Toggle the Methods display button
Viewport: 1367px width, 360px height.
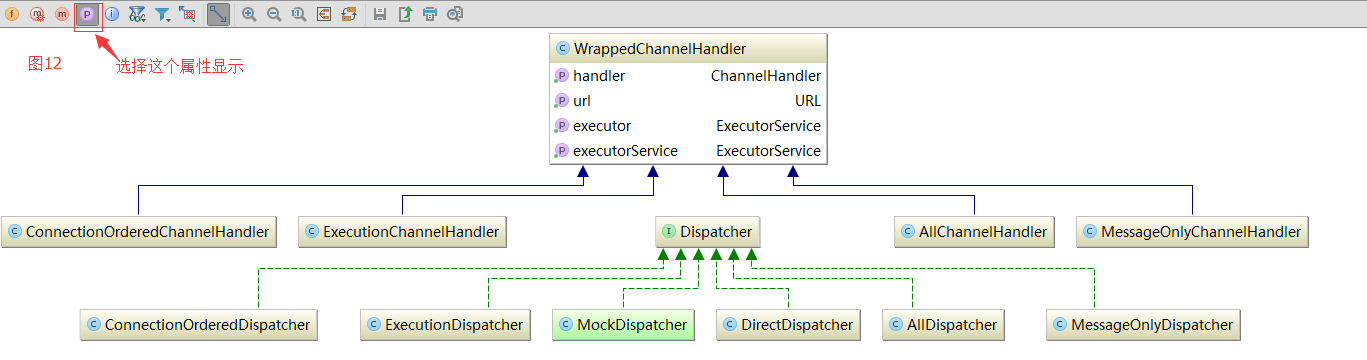tap(62, 14)
